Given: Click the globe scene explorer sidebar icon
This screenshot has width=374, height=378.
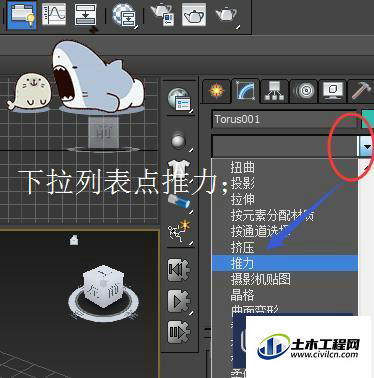Looking at the screenshot, I should 179,99.
